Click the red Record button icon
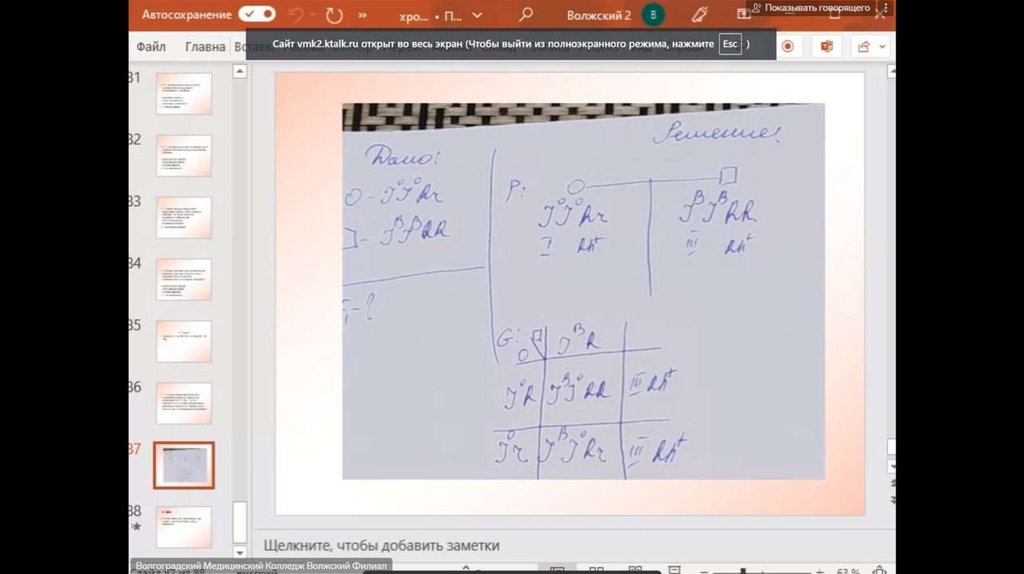 [x=788, y=46]
